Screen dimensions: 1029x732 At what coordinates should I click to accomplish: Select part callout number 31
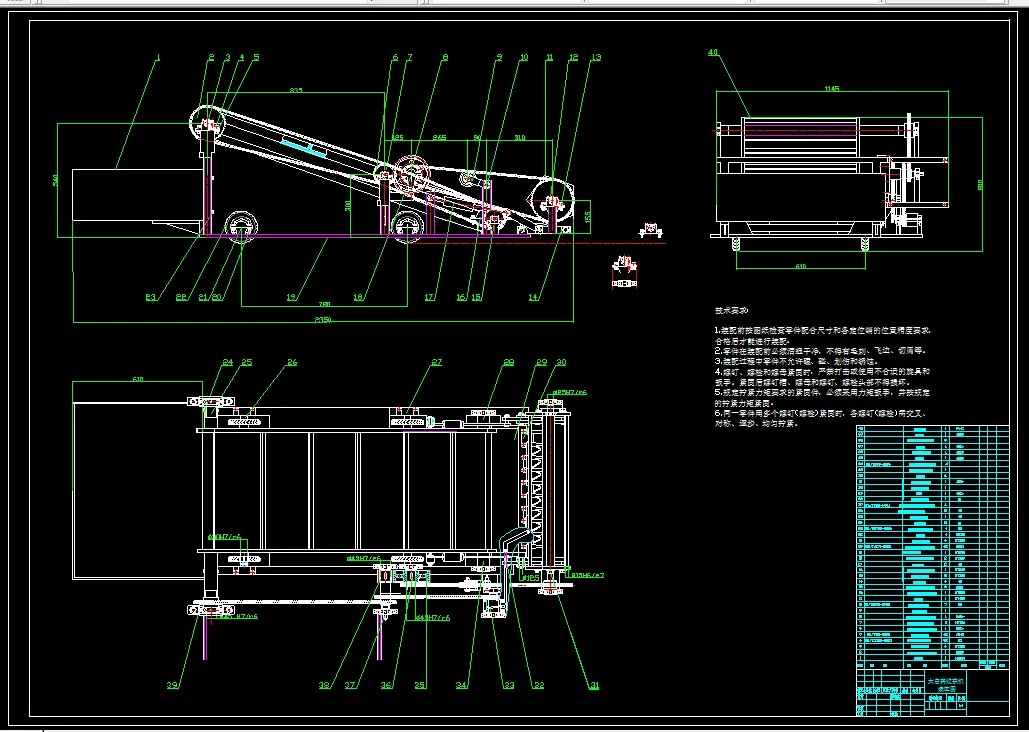point(594,685)
